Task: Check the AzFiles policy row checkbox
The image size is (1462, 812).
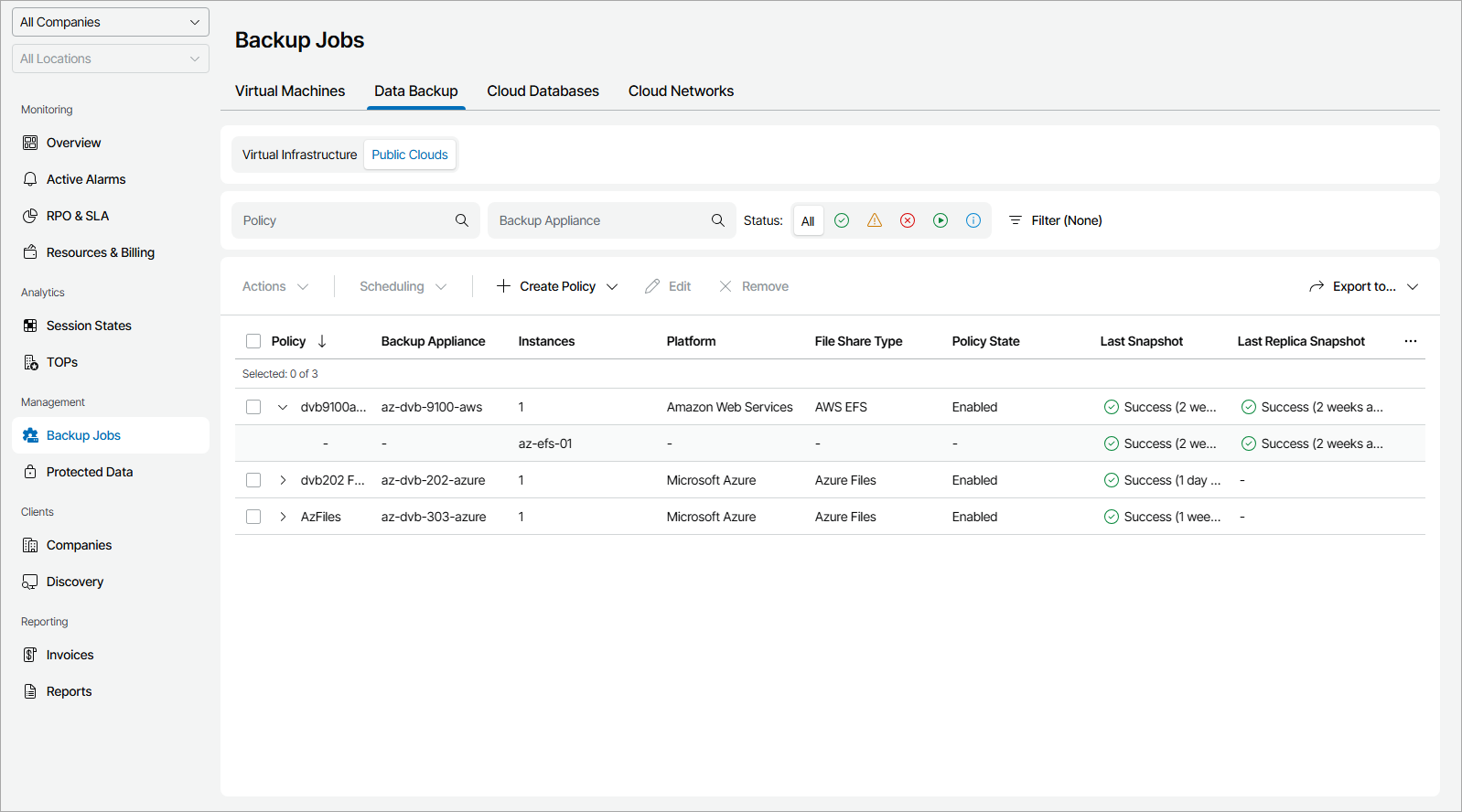Action: [253, 517]
